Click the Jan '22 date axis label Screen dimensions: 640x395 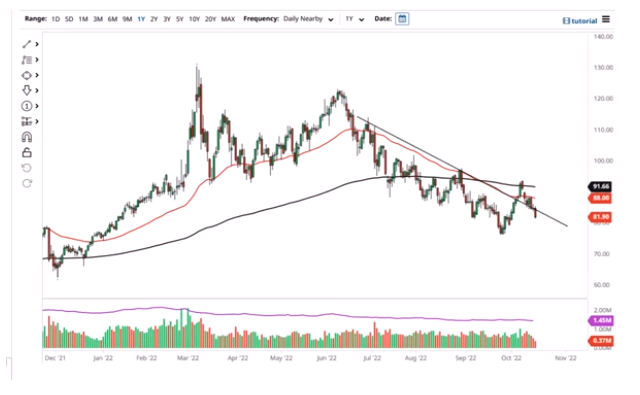point(103,358)
